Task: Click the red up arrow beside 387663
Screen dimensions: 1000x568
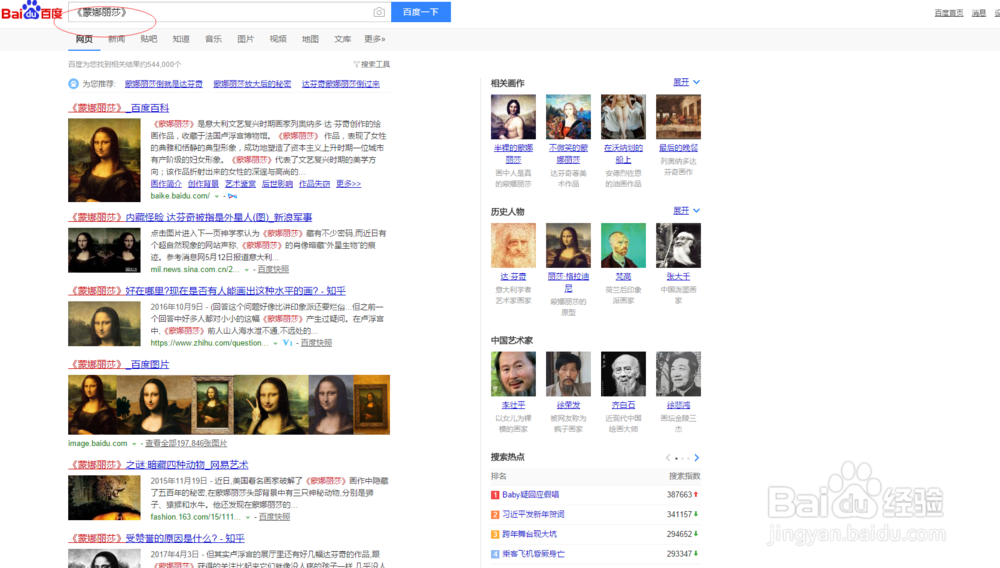Action: coord(696,495)
